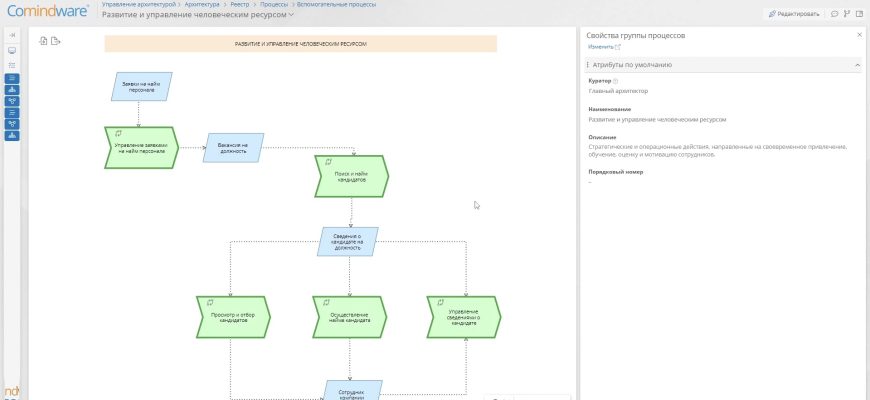The image size is (870, 400).
Task: Click the second export icon with arrow above diagram
Action: point(56,42)
